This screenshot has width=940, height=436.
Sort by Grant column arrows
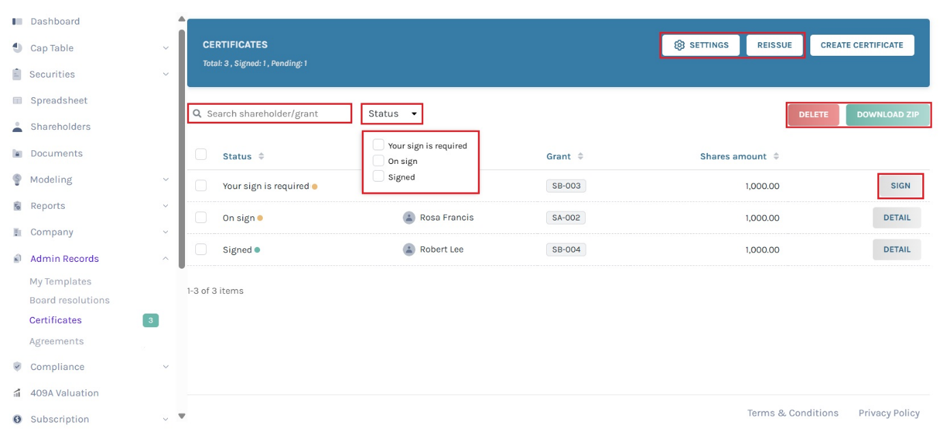pyautogui.click(x=580, y=157)
